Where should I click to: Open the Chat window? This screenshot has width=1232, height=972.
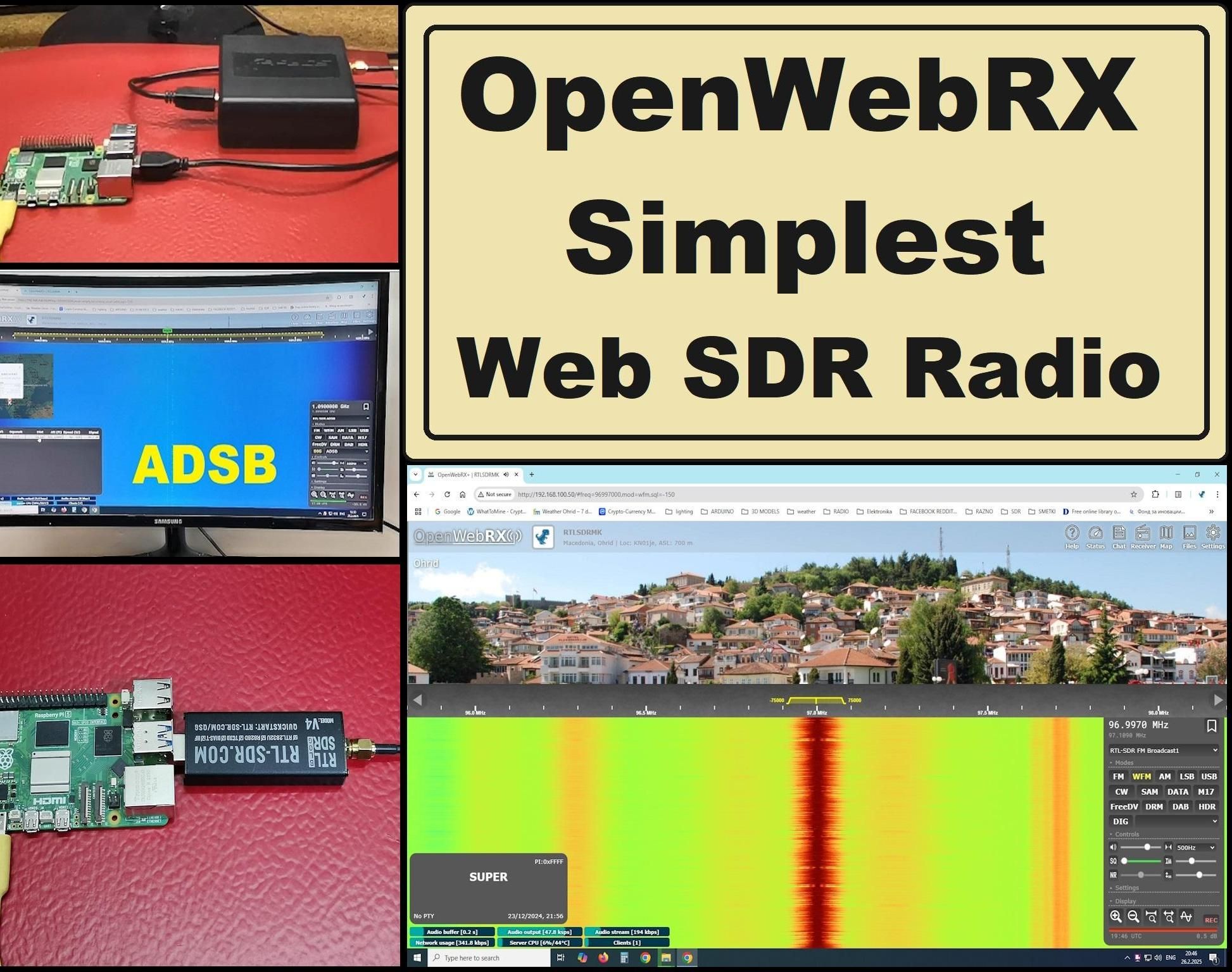click(1119, 533)
